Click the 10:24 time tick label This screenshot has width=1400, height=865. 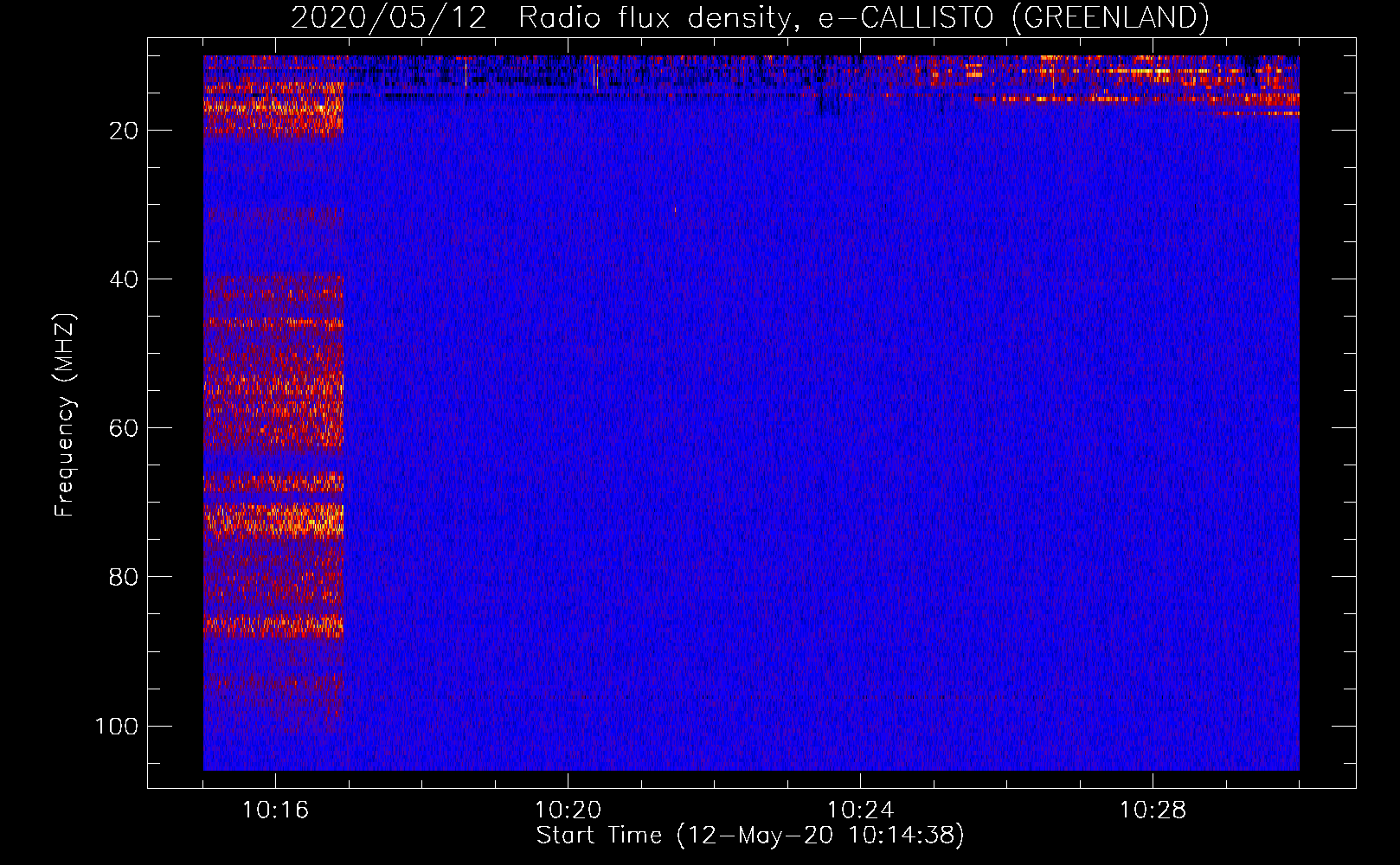(860, 811)
